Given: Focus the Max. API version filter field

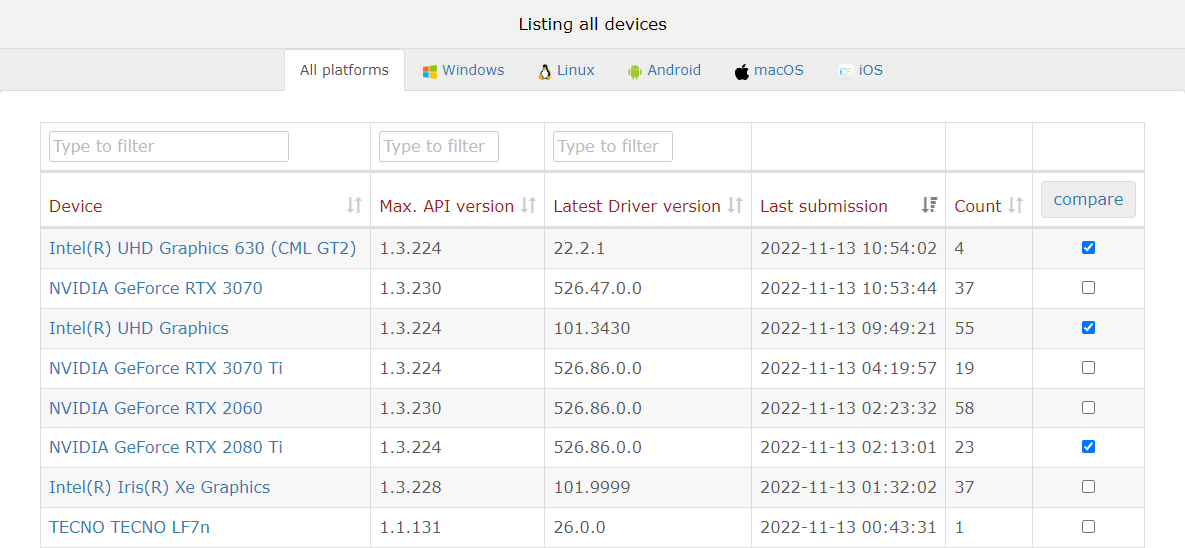Looking at the screenshot, I should (x=438, y=146).
